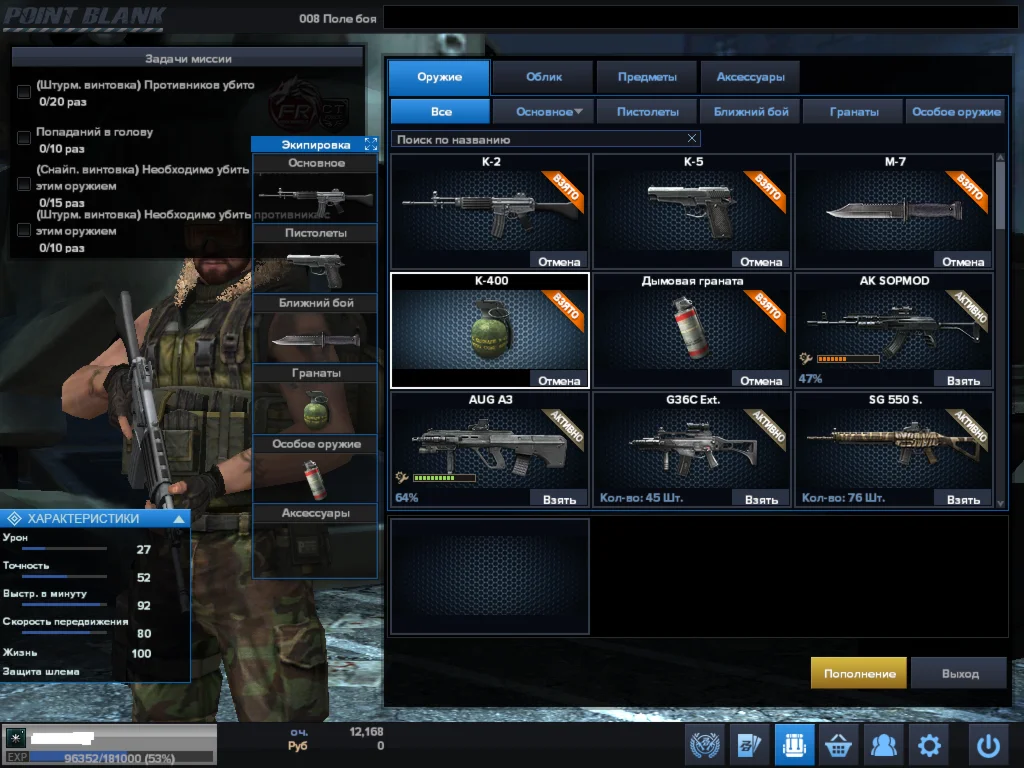This screenshot has height=768, width=1024.
Task: Select the G36C Ext. weapon card
Action: click(x=692, y=449)
